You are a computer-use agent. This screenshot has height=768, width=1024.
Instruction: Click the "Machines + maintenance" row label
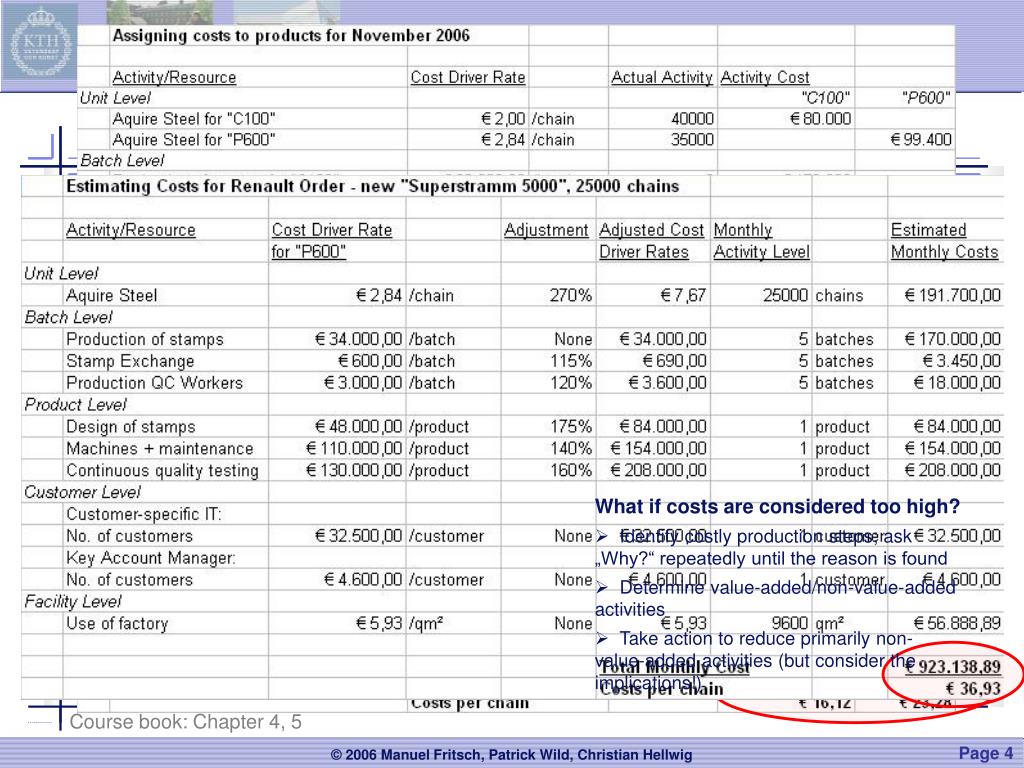pyautogui.click(x=159, y=449)
